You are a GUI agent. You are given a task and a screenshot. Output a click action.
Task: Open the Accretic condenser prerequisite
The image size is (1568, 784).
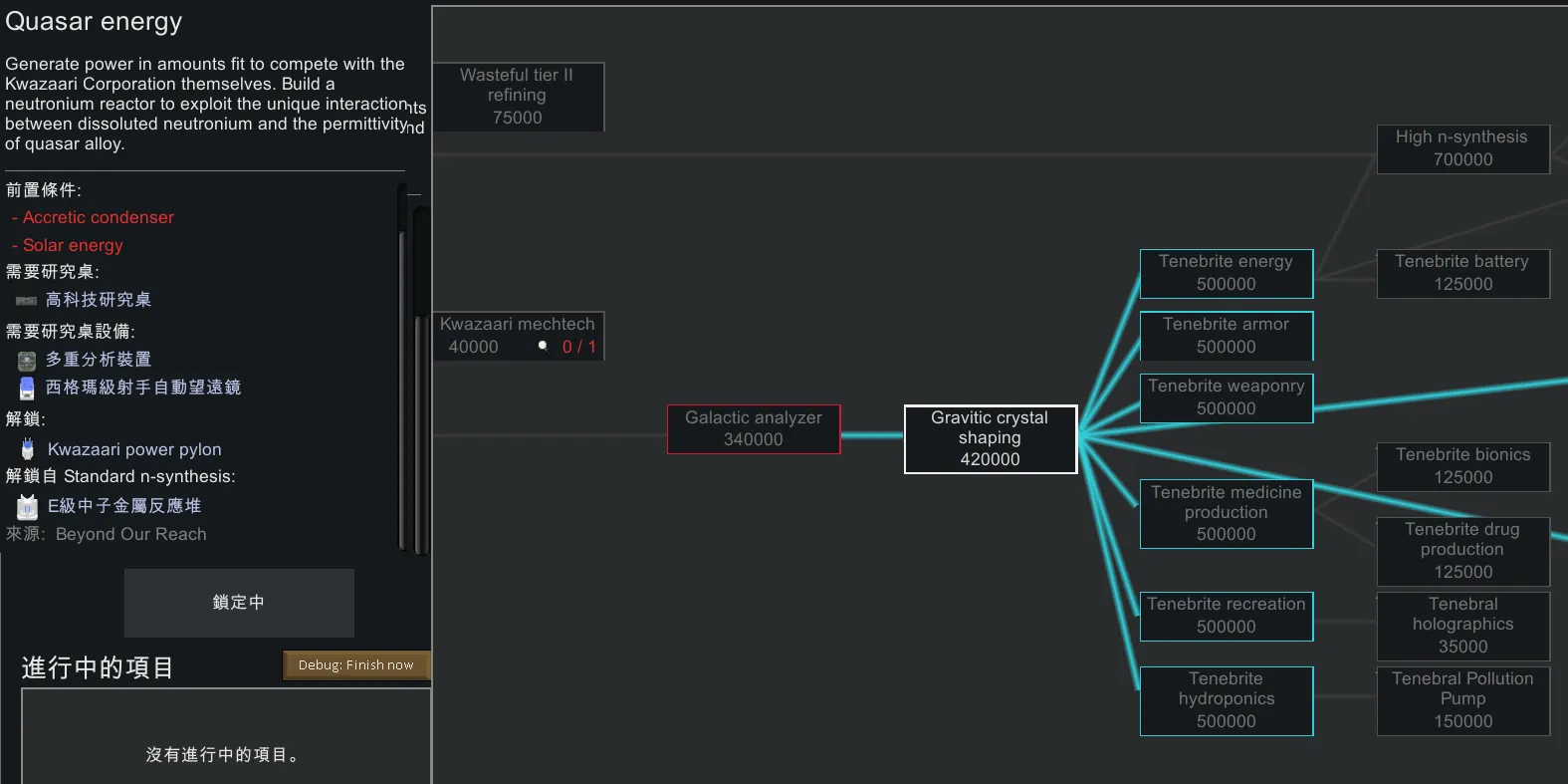point(98,217)
